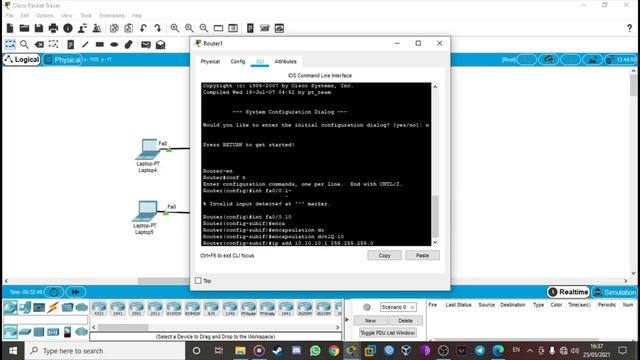Open a file using folder icon
This screenshot has width=640, height=360.
[x=24, y=28]
